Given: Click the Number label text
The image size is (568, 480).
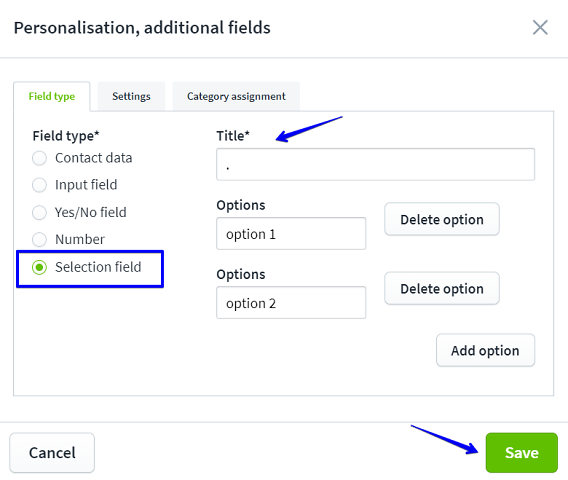Looking at the screenshot, I should click(80, 239).
